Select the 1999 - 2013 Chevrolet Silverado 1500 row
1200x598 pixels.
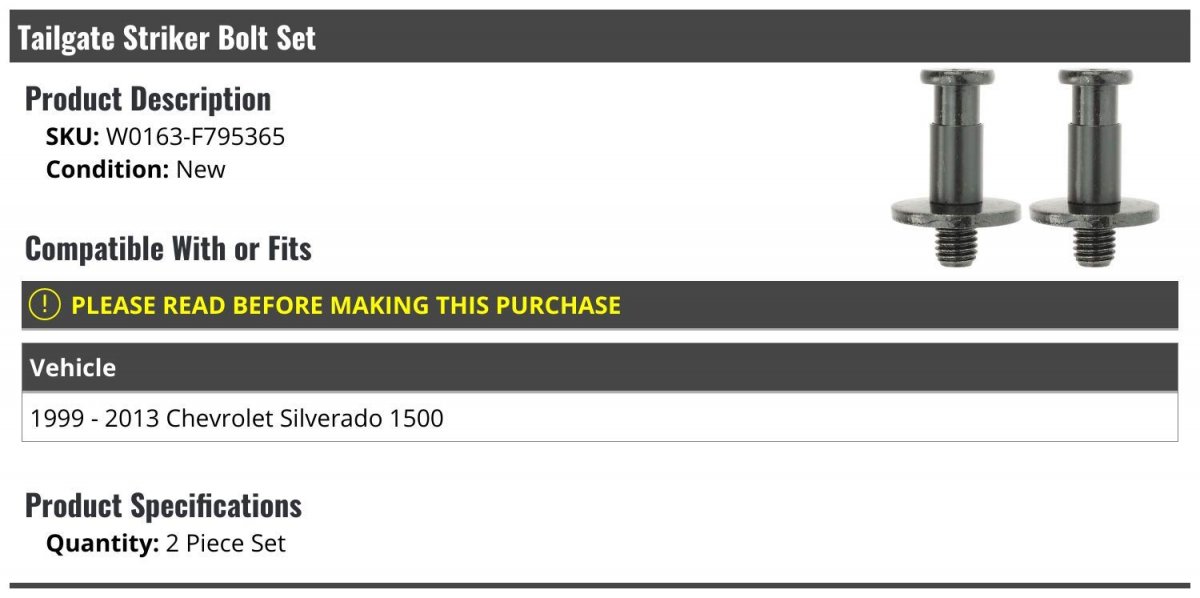click(x=600, y=417)
